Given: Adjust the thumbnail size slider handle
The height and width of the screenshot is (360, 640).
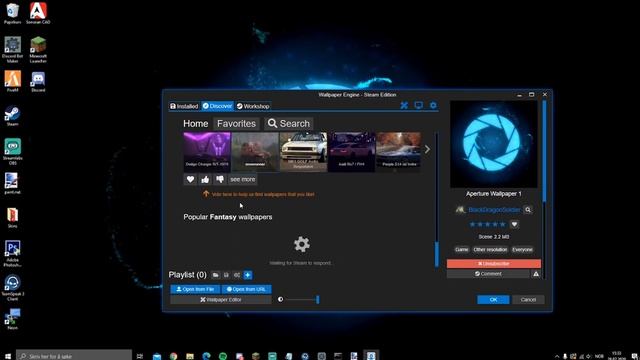Looking at the screenshot, I should (x=318, y=300).
